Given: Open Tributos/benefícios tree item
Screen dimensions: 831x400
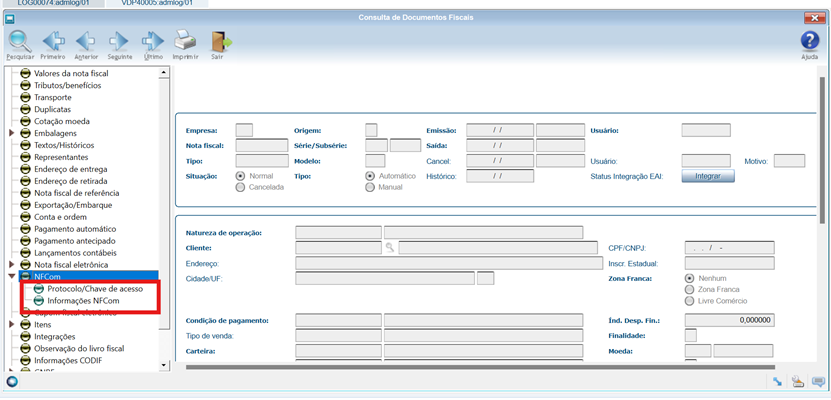Looking at the screenshot, I should point(67,85).
